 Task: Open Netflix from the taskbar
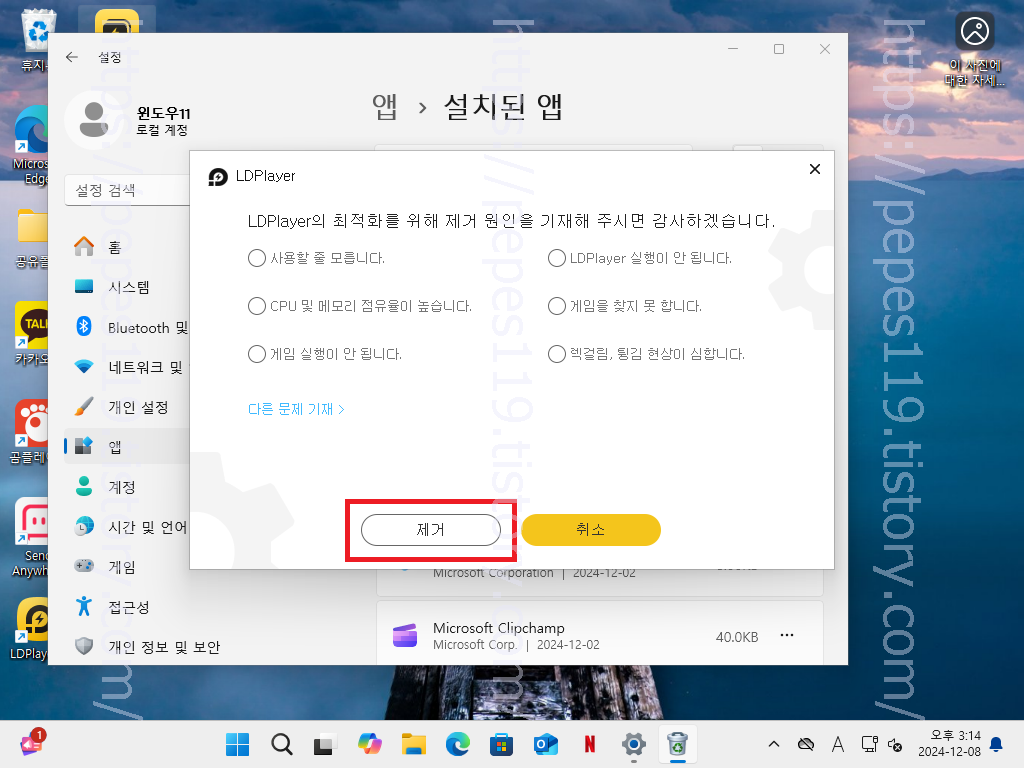[590, 744]
